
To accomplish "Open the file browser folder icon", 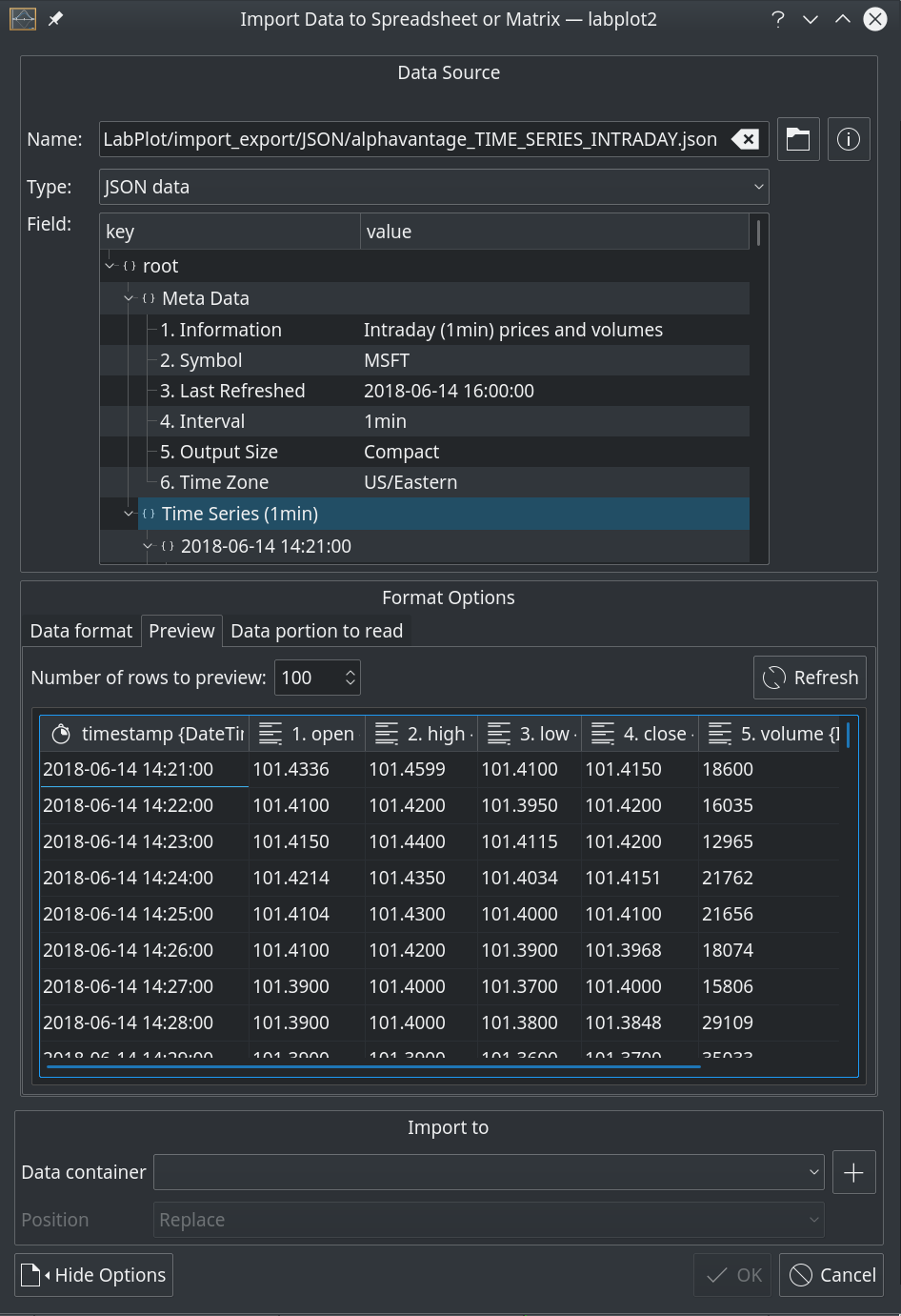I will click(798, 139).
